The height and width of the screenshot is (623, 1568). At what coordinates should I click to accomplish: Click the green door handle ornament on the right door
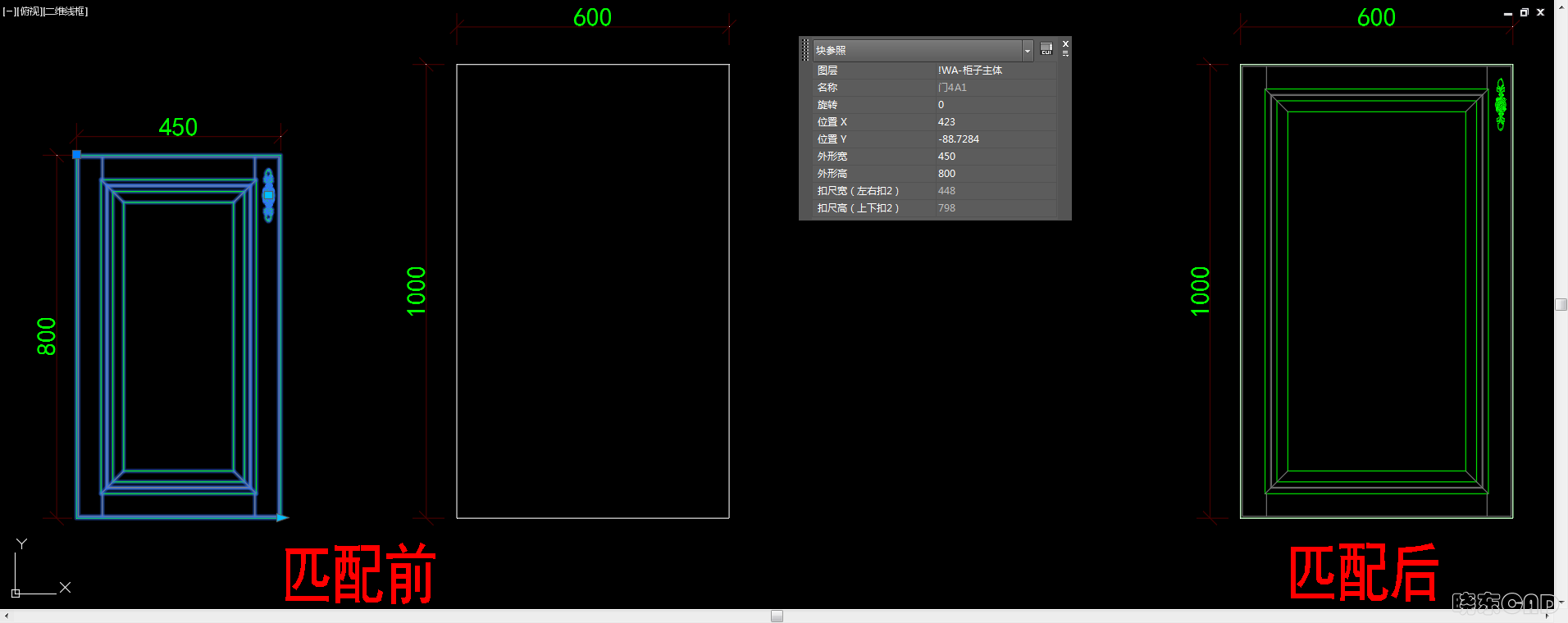1500,104
